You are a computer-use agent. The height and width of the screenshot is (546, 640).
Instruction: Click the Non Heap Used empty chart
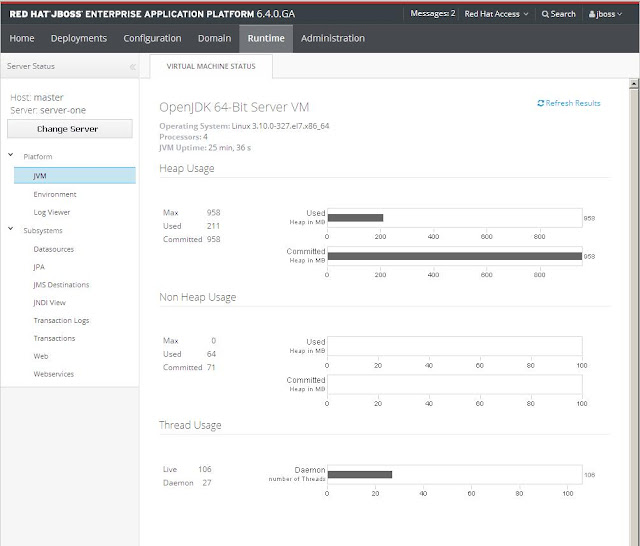point(455,346)
